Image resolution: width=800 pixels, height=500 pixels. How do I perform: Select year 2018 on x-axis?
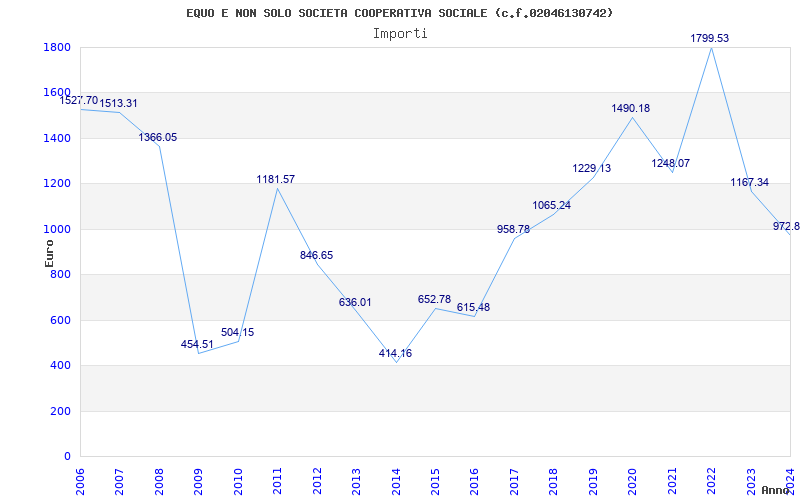tap(554, 481)
